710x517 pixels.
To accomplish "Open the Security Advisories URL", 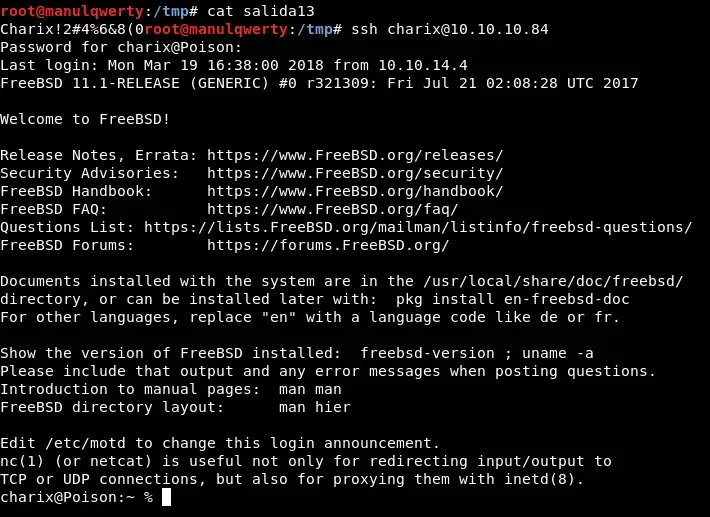I will tap(355, 173).
